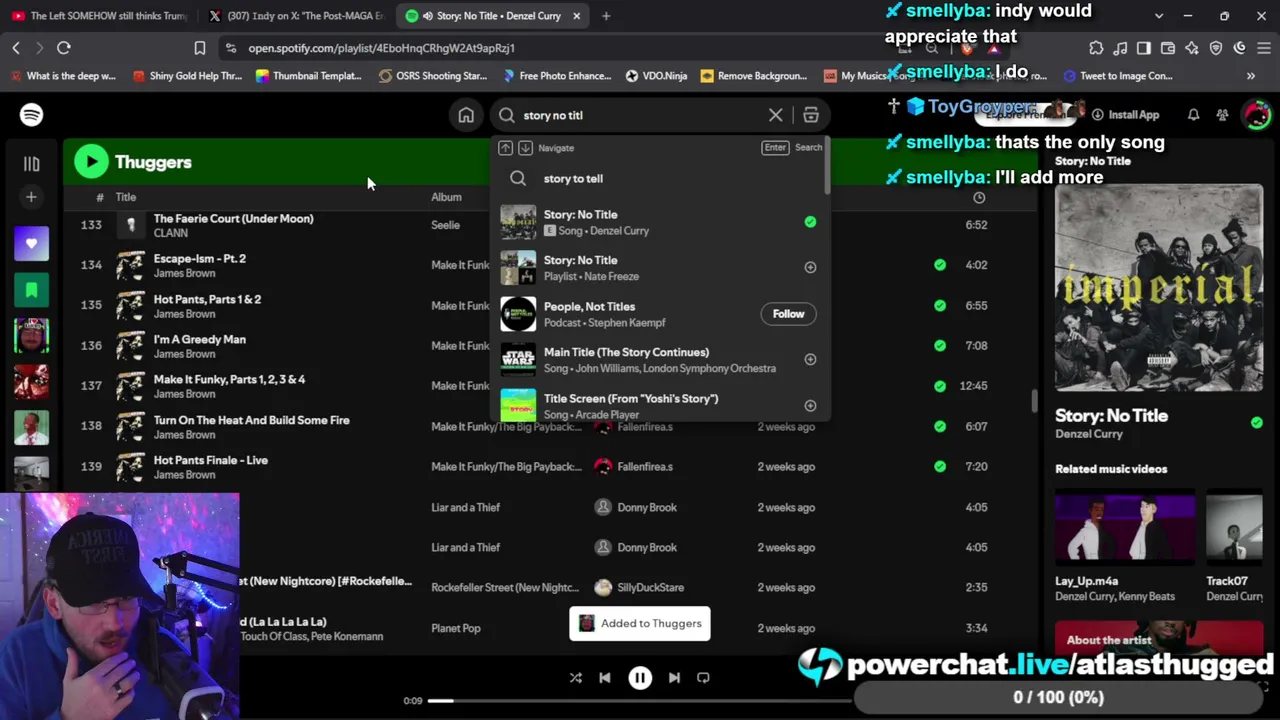
Task: Open a new browser tab
Action: point(606,16)
